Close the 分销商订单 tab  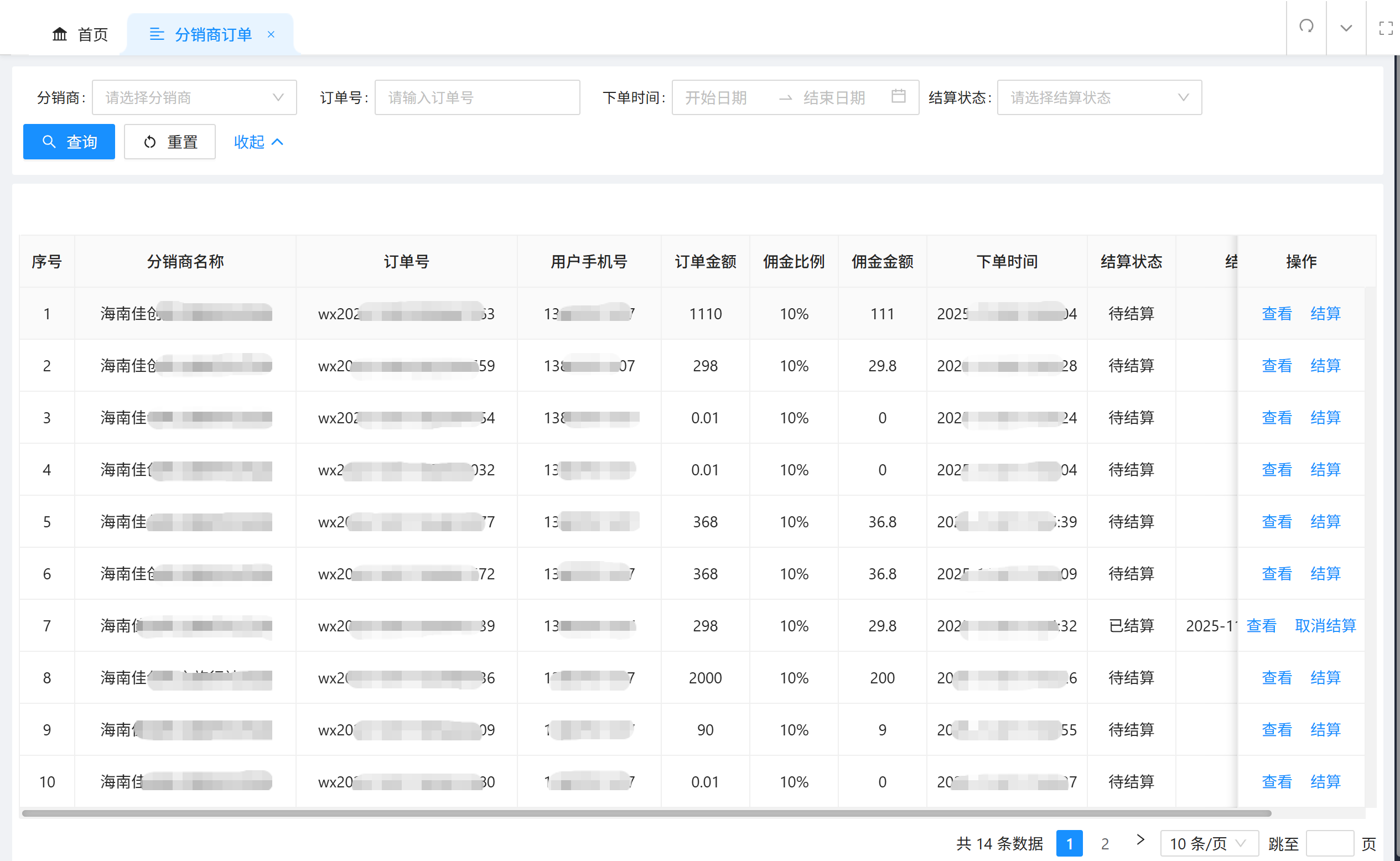(x=271, y=34)
